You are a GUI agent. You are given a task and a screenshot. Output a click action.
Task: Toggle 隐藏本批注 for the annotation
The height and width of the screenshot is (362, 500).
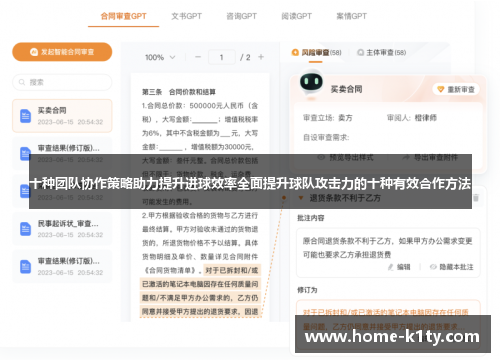452,267
